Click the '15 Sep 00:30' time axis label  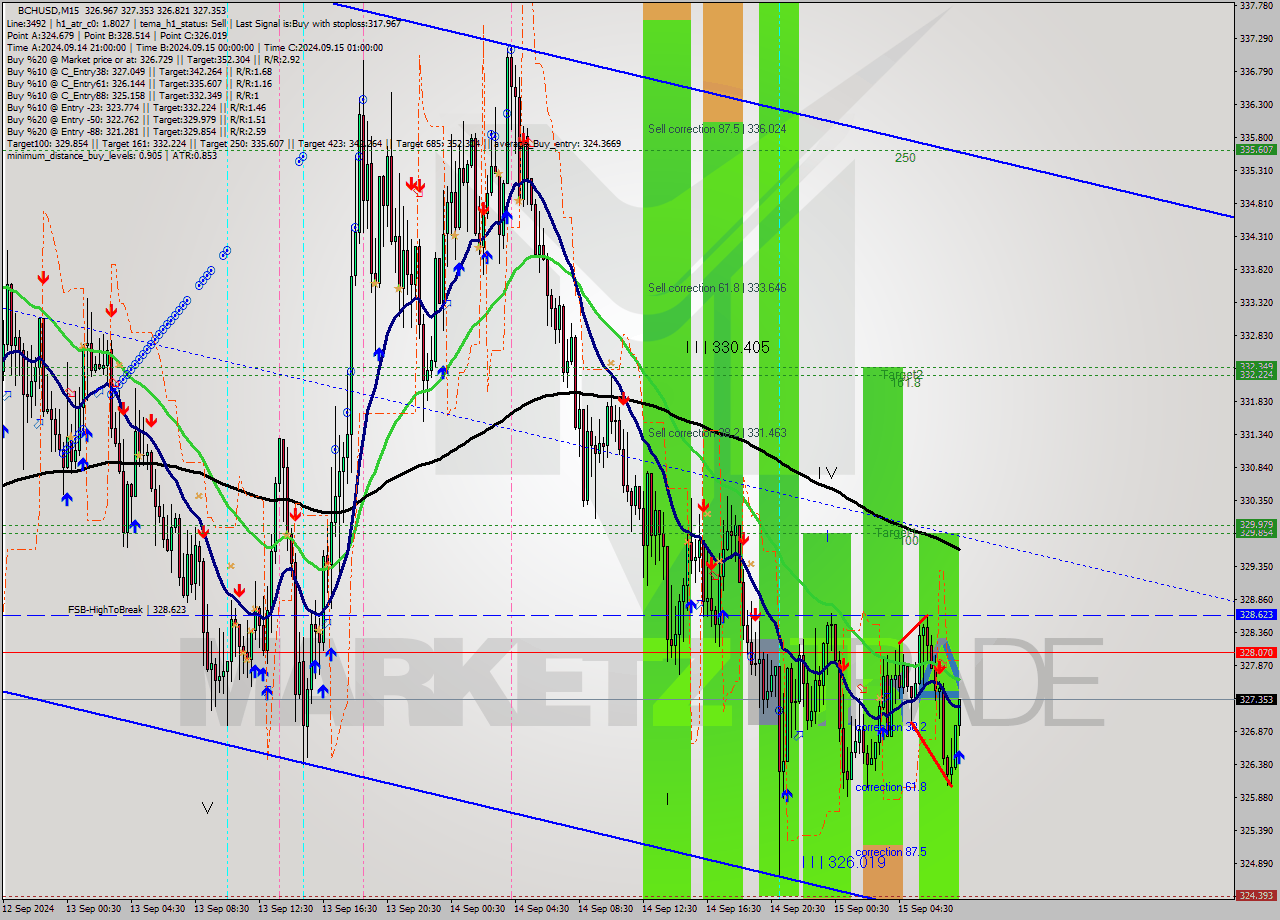861,909
